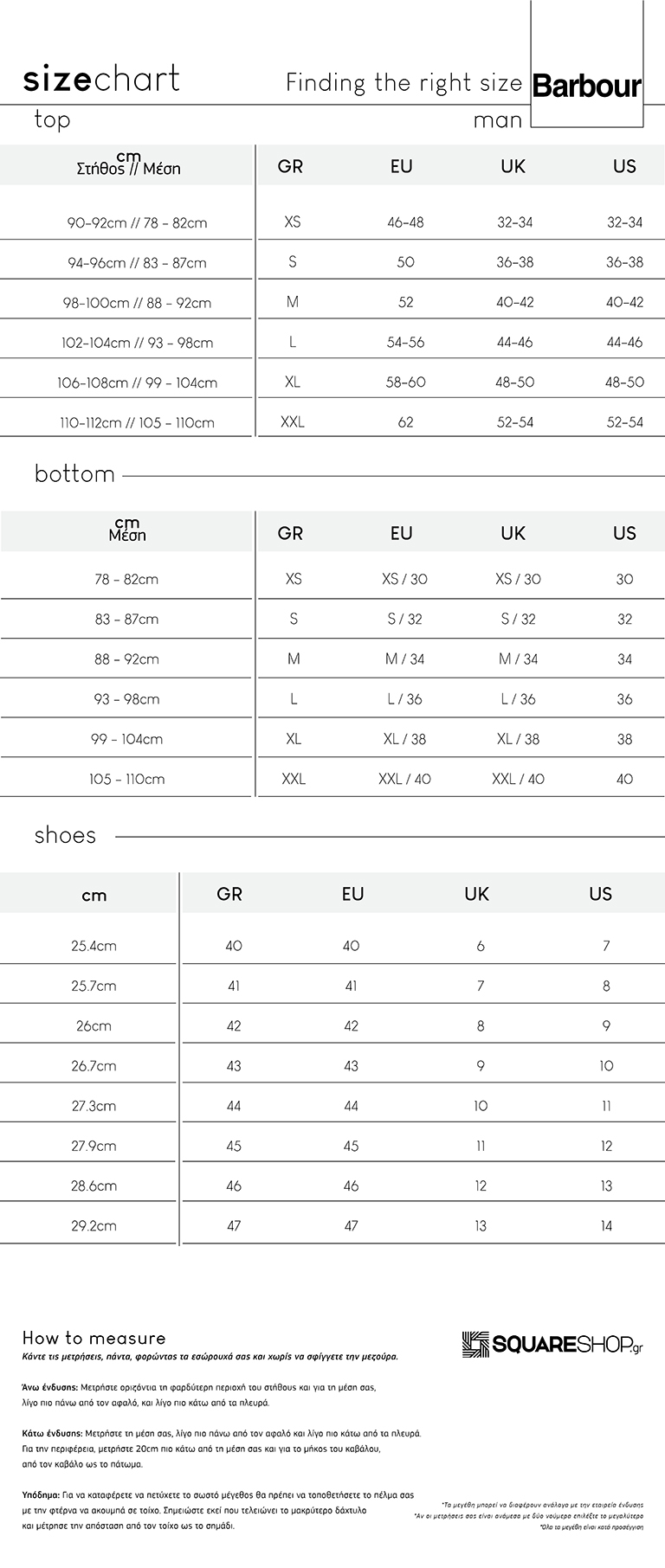Image resolution: width=665 pixels, height=1568 pixels.
Task: Click the 54-56 EU top size
Action: (405, 343)
